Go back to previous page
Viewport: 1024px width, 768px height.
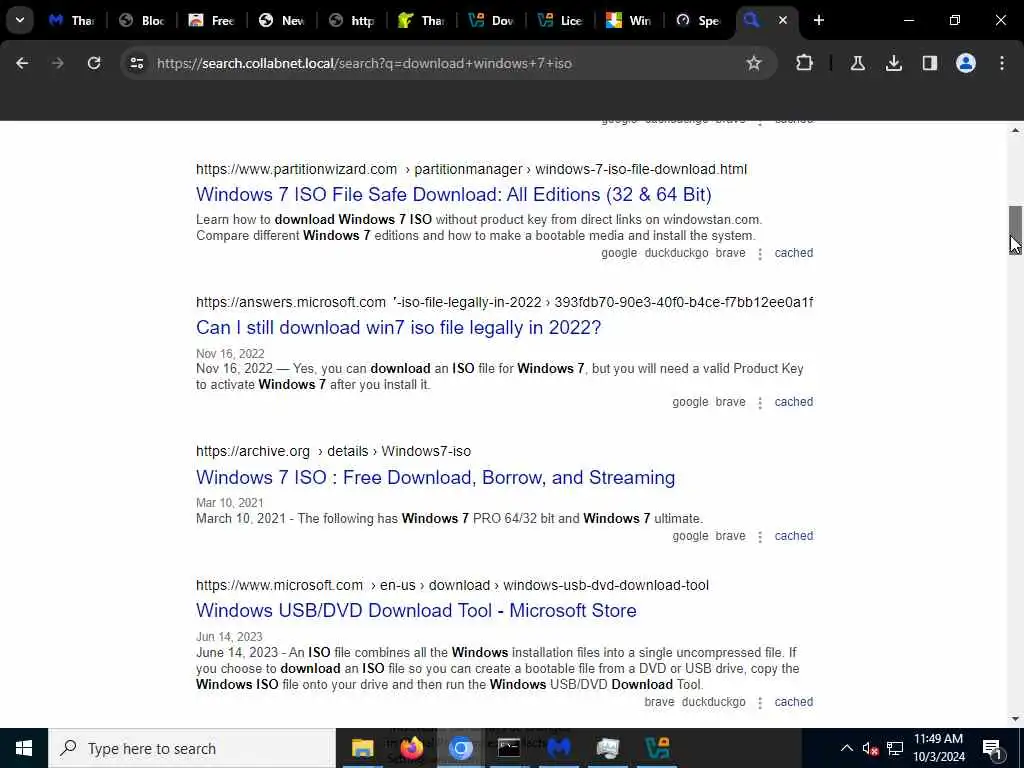pyautogui.click(x=22, y=63)
